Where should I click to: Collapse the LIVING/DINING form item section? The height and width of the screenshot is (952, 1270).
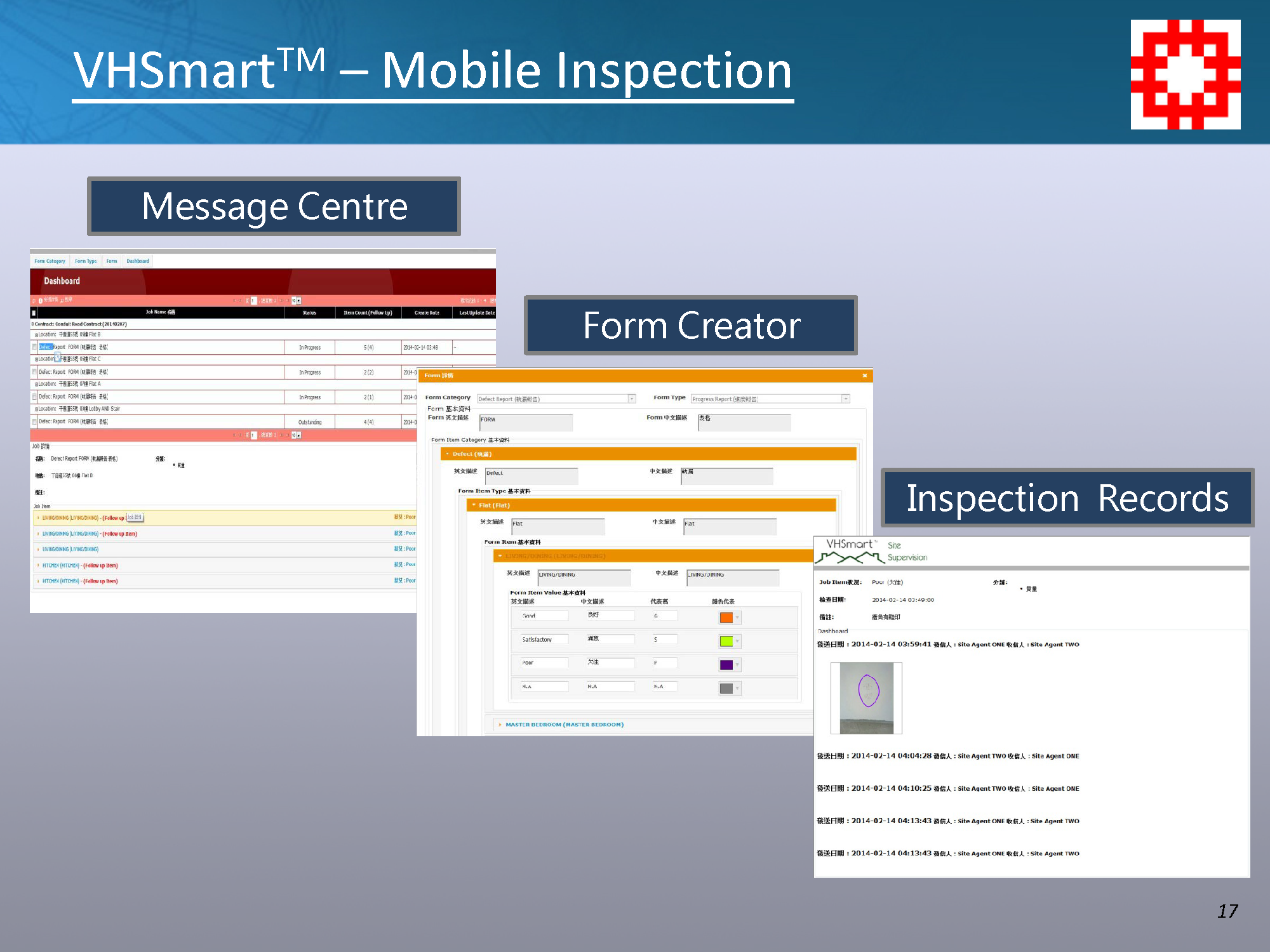[x=653, y=556]
